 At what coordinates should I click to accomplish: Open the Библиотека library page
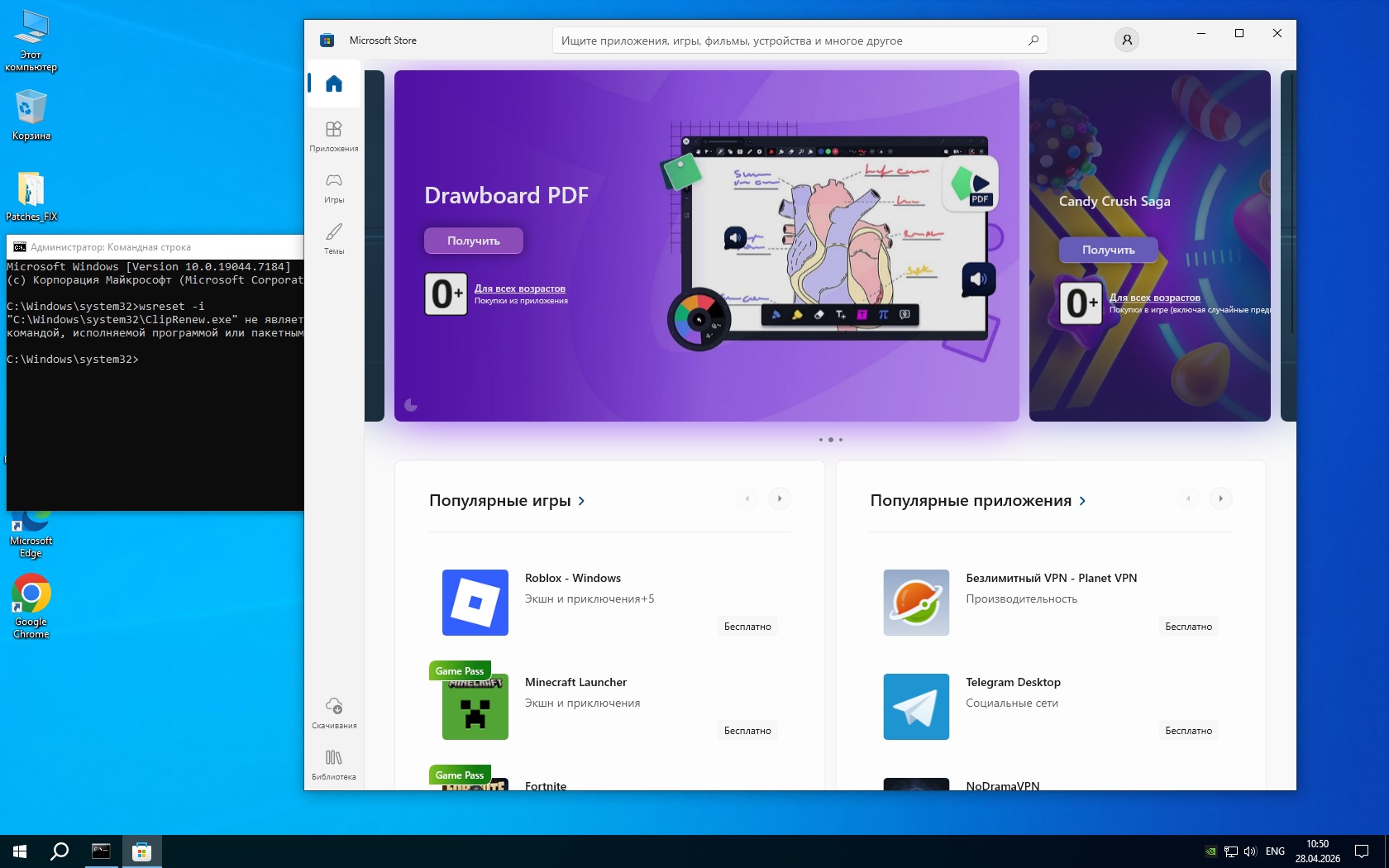(334, 764)
